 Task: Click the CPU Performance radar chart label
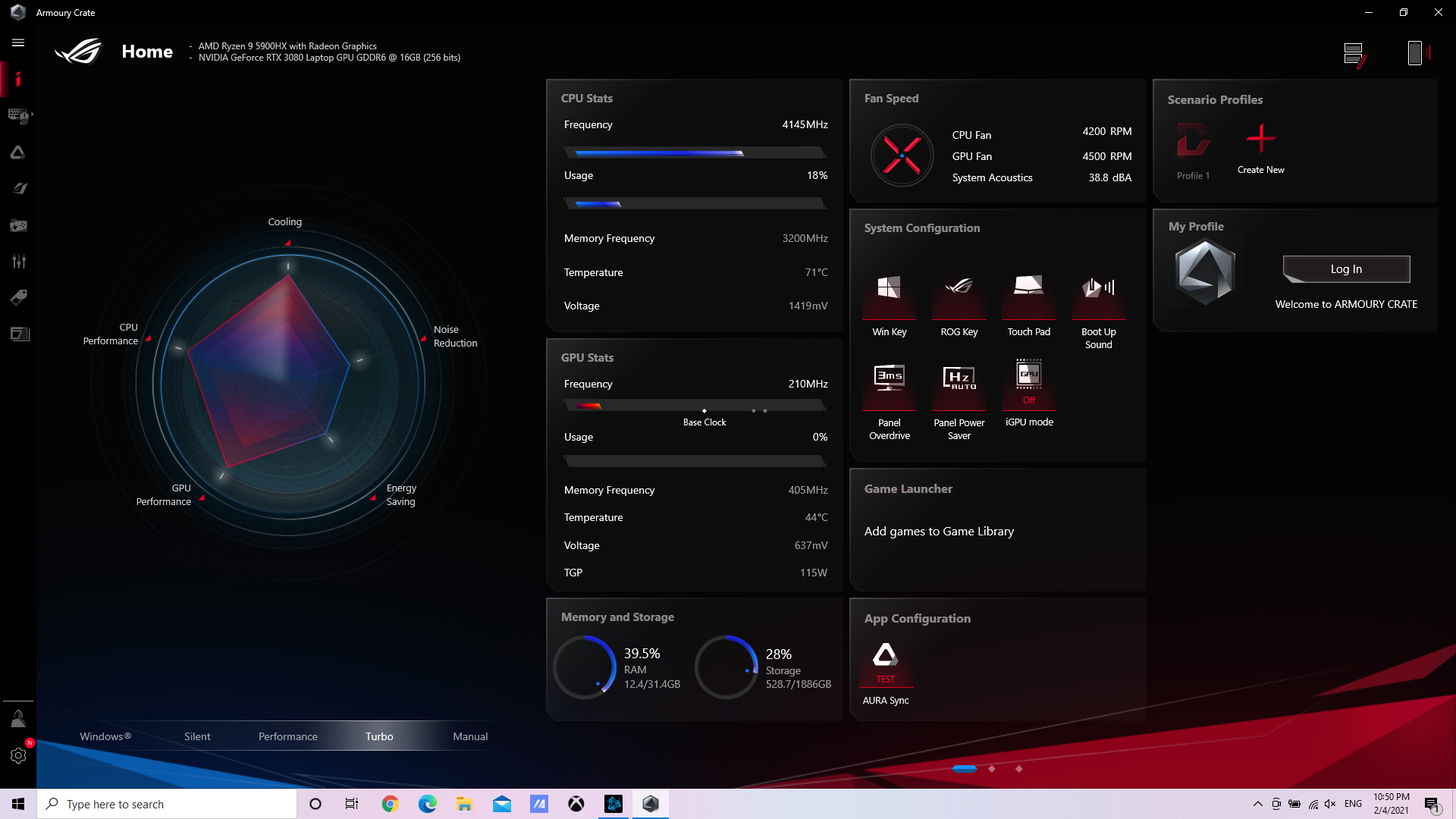tap(111, 334)
